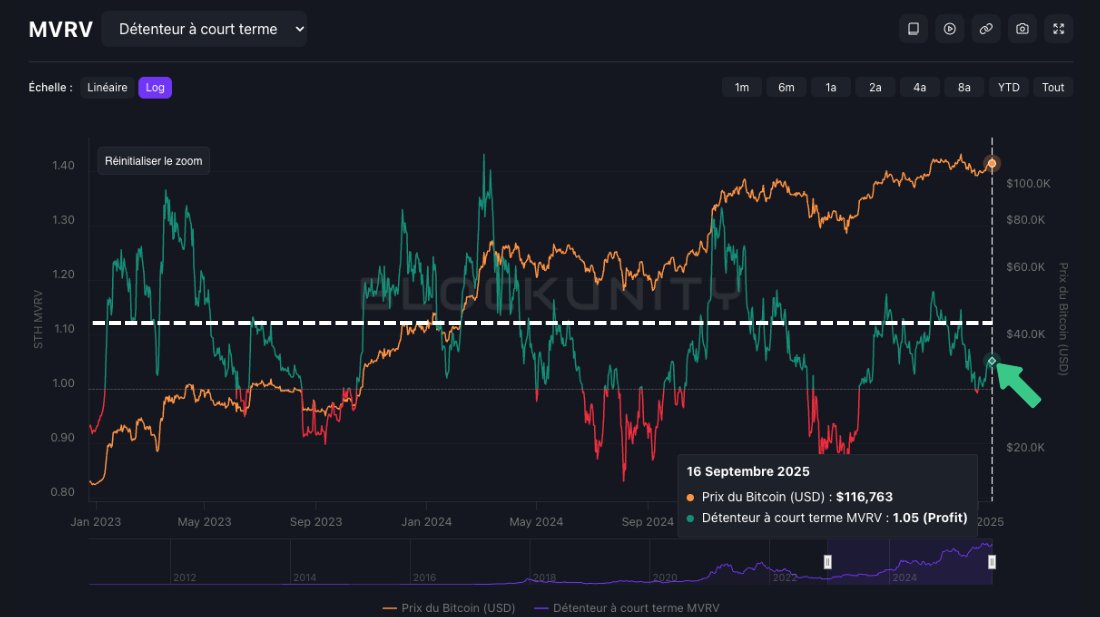Click the May 2024 axis label
This screenshot has width=1100, height=617.
tap(536, 522)
